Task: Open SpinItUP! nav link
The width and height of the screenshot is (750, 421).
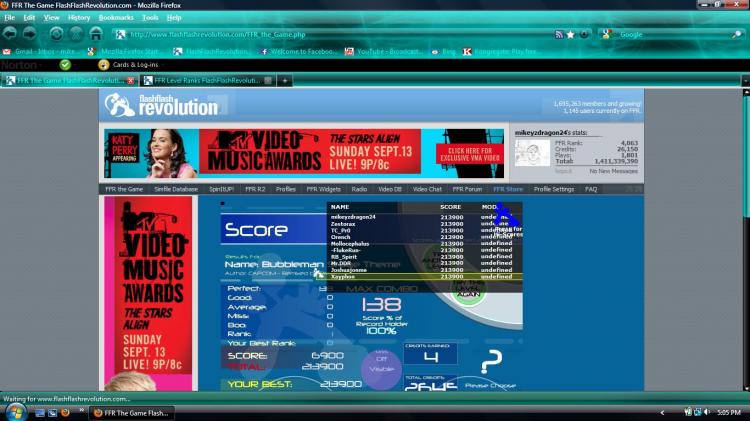Action: [x=221, y=189]
